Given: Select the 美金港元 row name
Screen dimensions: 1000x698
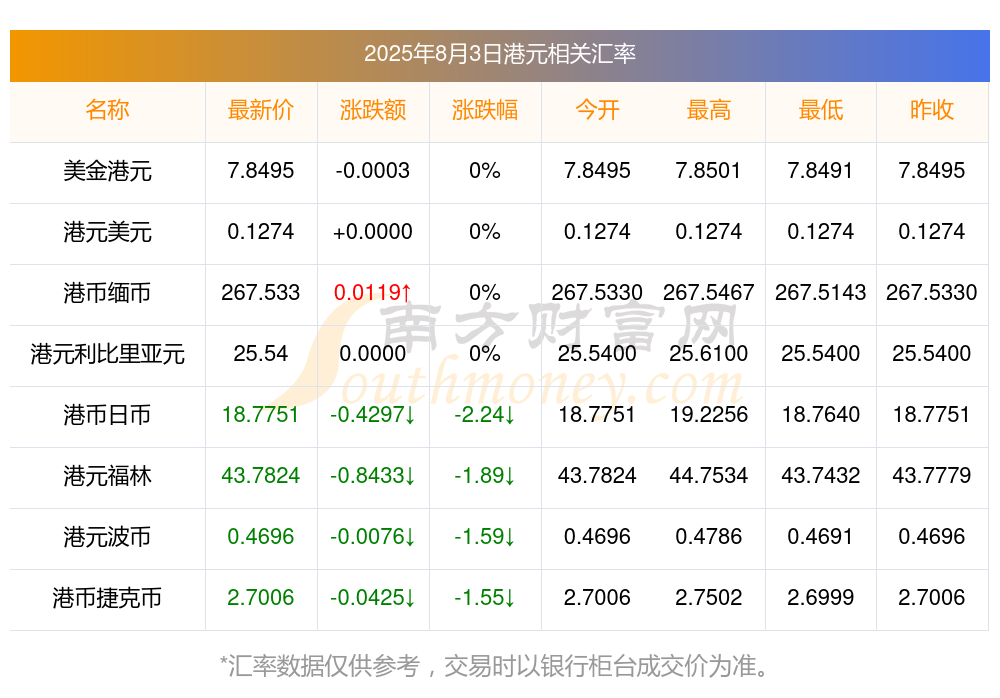Looking at the screenshot, I should point(107,171).
